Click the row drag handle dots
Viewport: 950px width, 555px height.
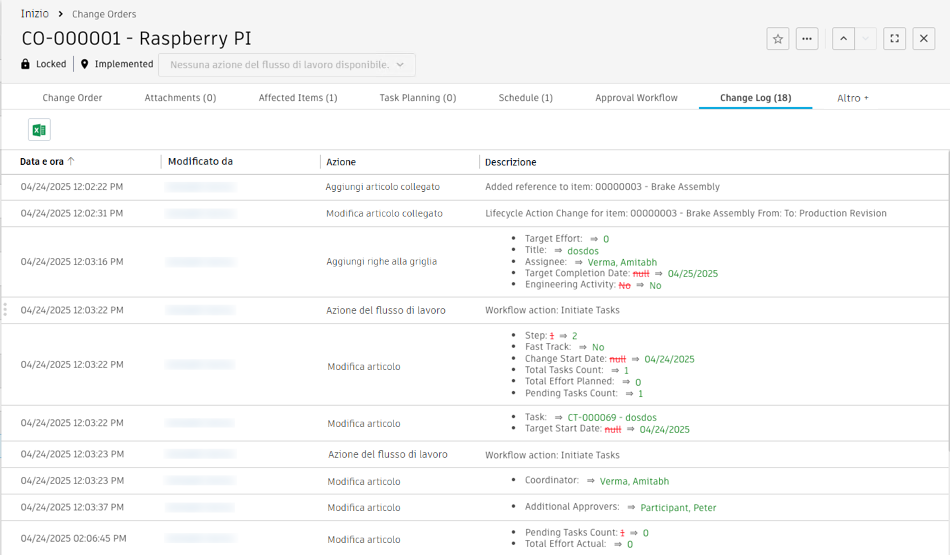pyautogui.click(x=5, y=310)
